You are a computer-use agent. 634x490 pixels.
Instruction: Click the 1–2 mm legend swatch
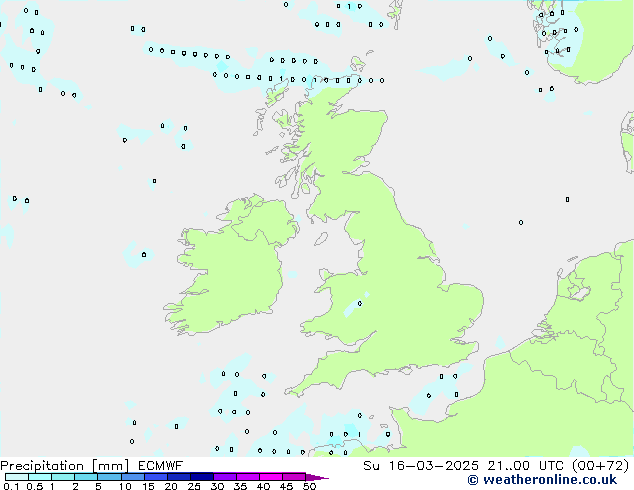[63, 477]
